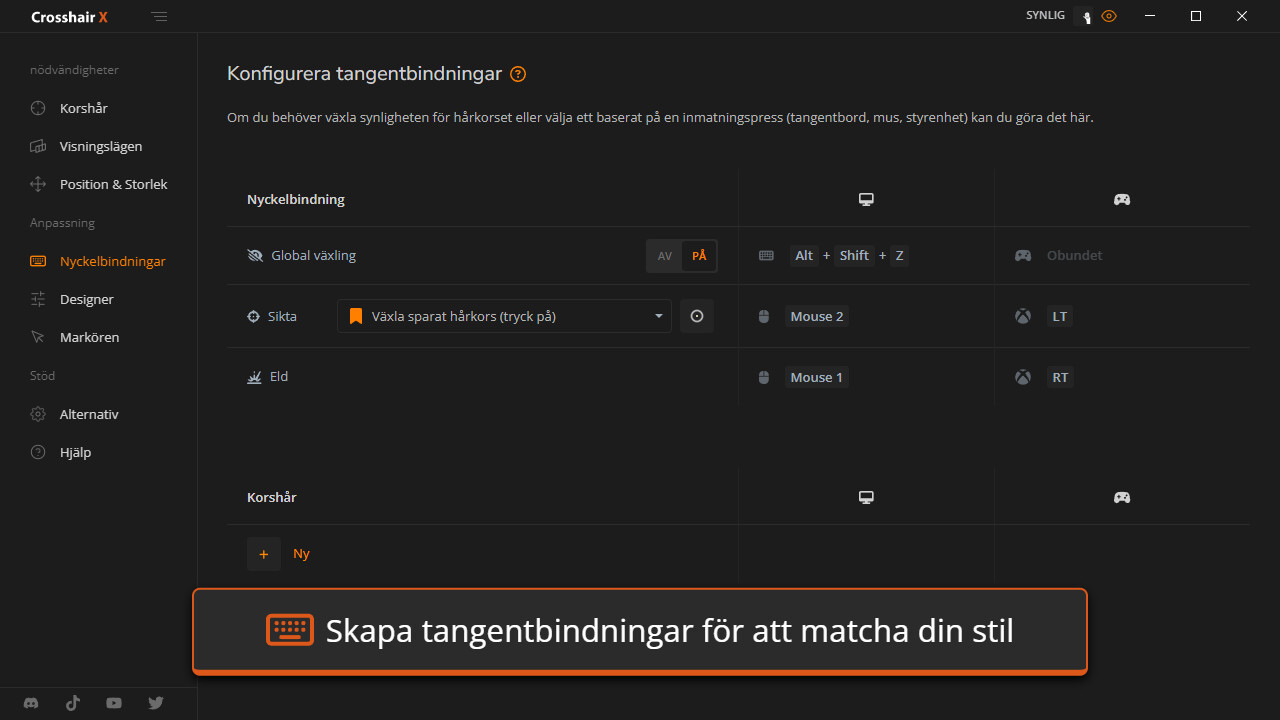The image size is (1280, 720).
Task: Open the TikTok social link icon
Action: [73, 703]
